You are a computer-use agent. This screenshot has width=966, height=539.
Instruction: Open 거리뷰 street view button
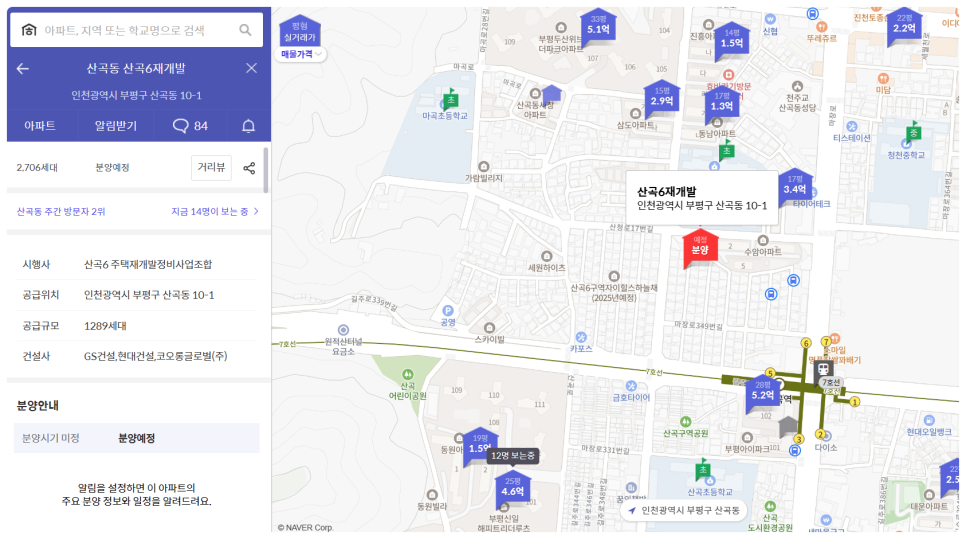pyautogui.click(x=211, y=168)
